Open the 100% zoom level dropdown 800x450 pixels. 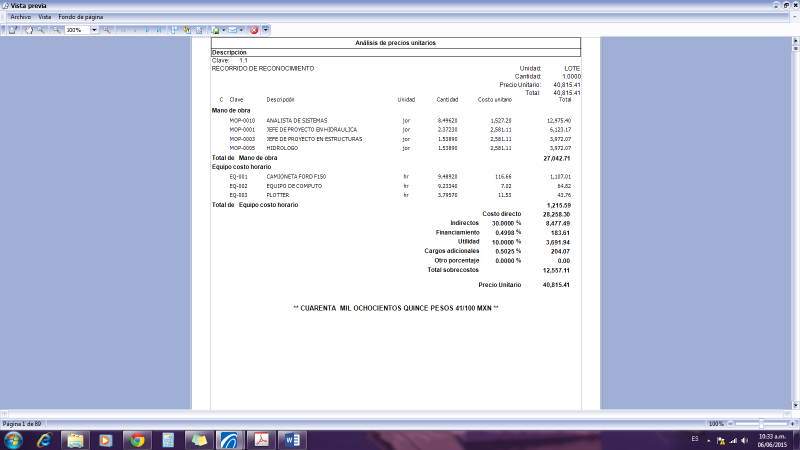[x=94, y=30]
